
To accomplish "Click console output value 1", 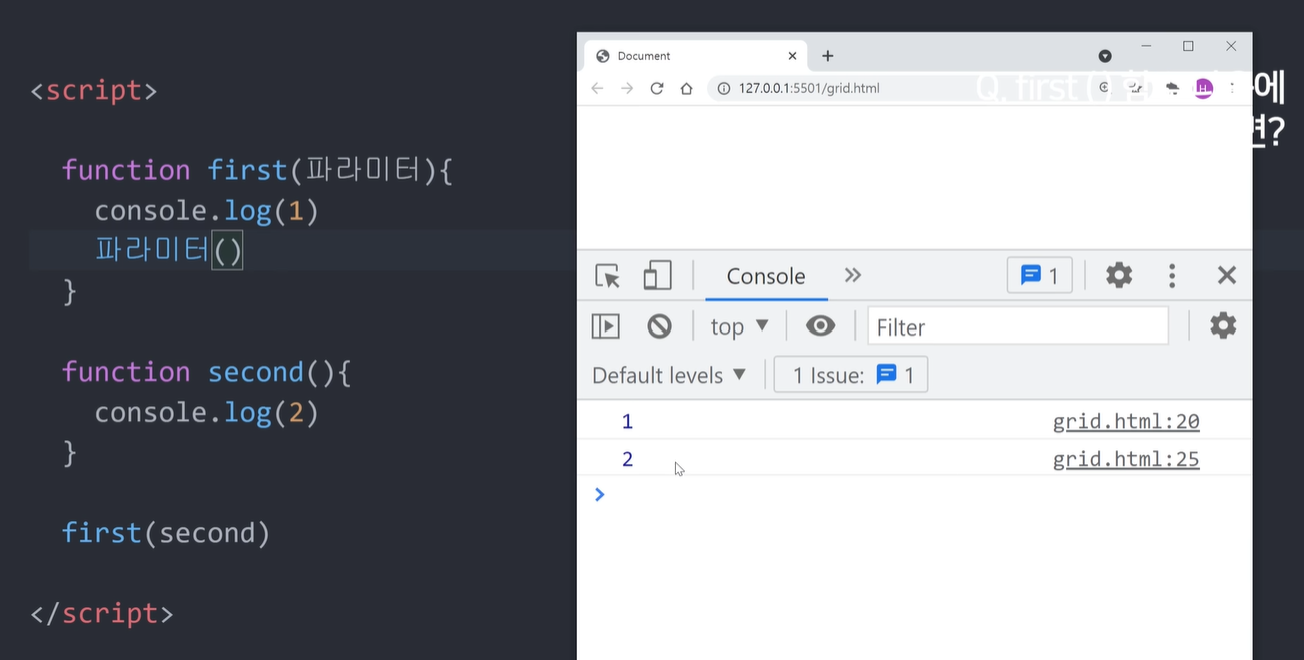I will 627,422.
